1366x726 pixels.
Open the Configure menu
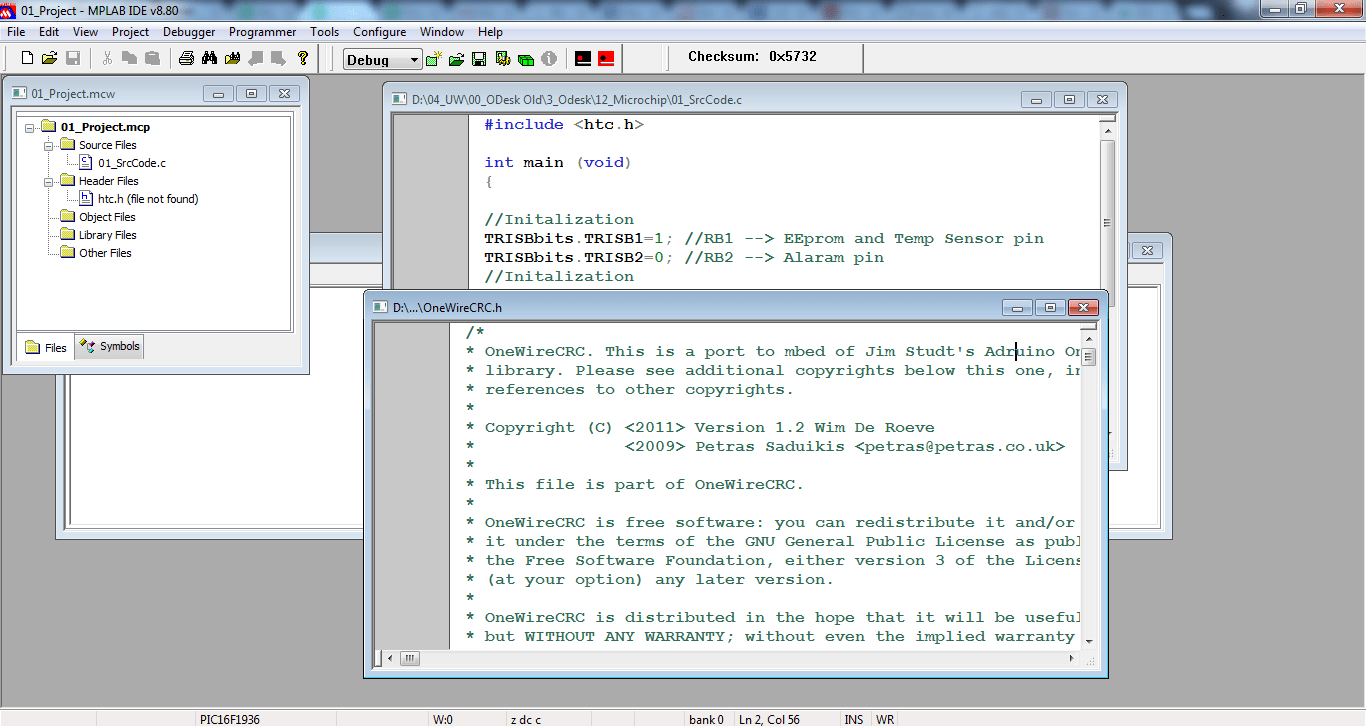pyautogui.click(x=379, y=32)
